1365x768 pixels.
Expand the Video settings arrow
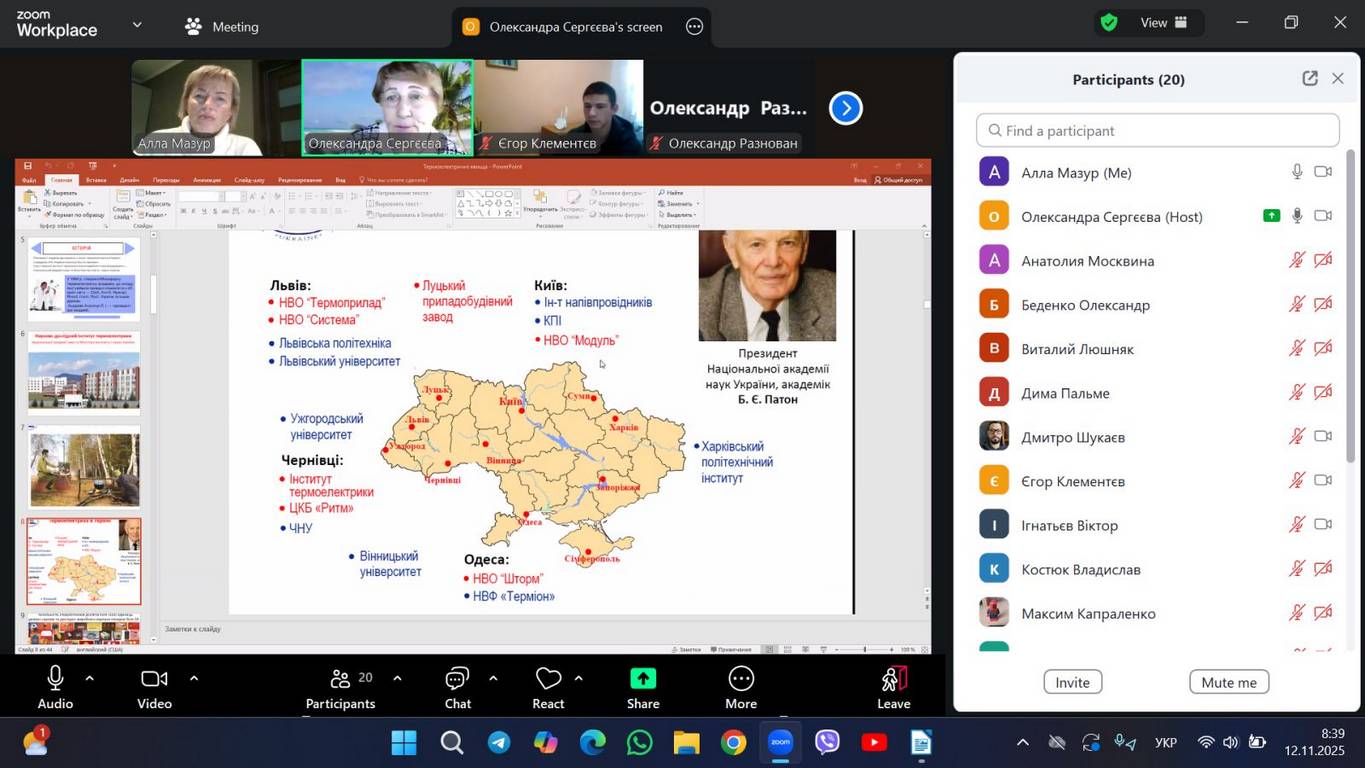pos(194,678)
